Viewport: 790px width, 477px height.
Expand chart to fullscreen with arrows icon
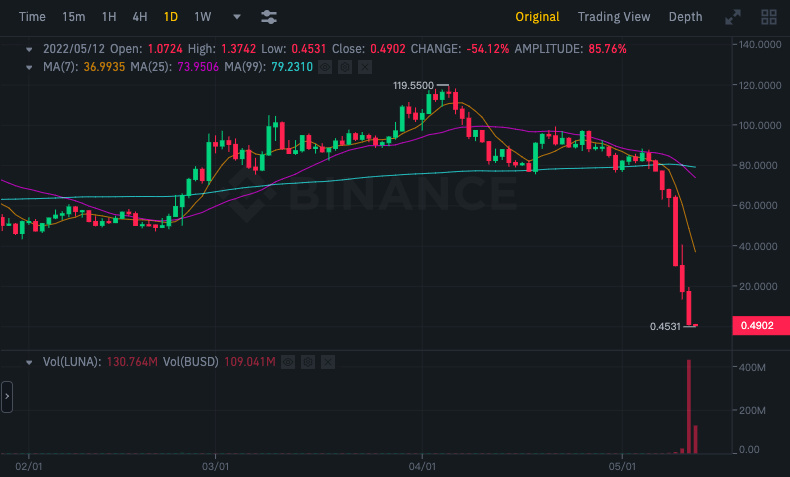[x=733, y=17]
